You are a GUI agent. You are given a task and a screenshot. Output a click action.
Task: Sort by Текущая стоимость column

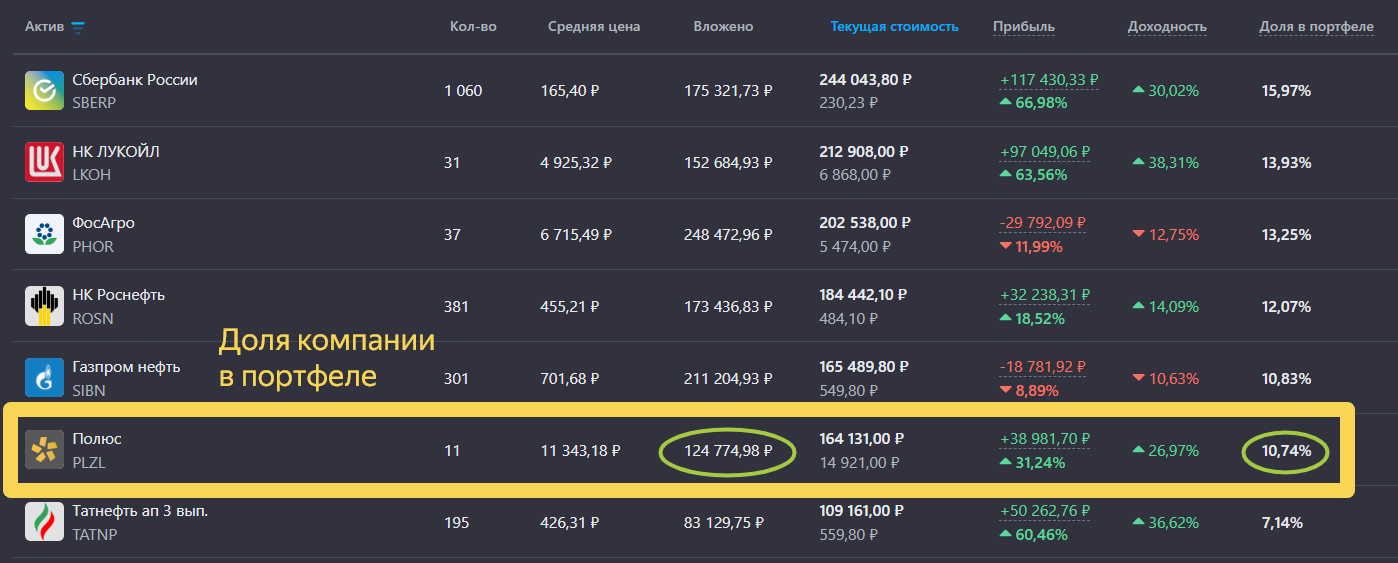click(894, 27)
